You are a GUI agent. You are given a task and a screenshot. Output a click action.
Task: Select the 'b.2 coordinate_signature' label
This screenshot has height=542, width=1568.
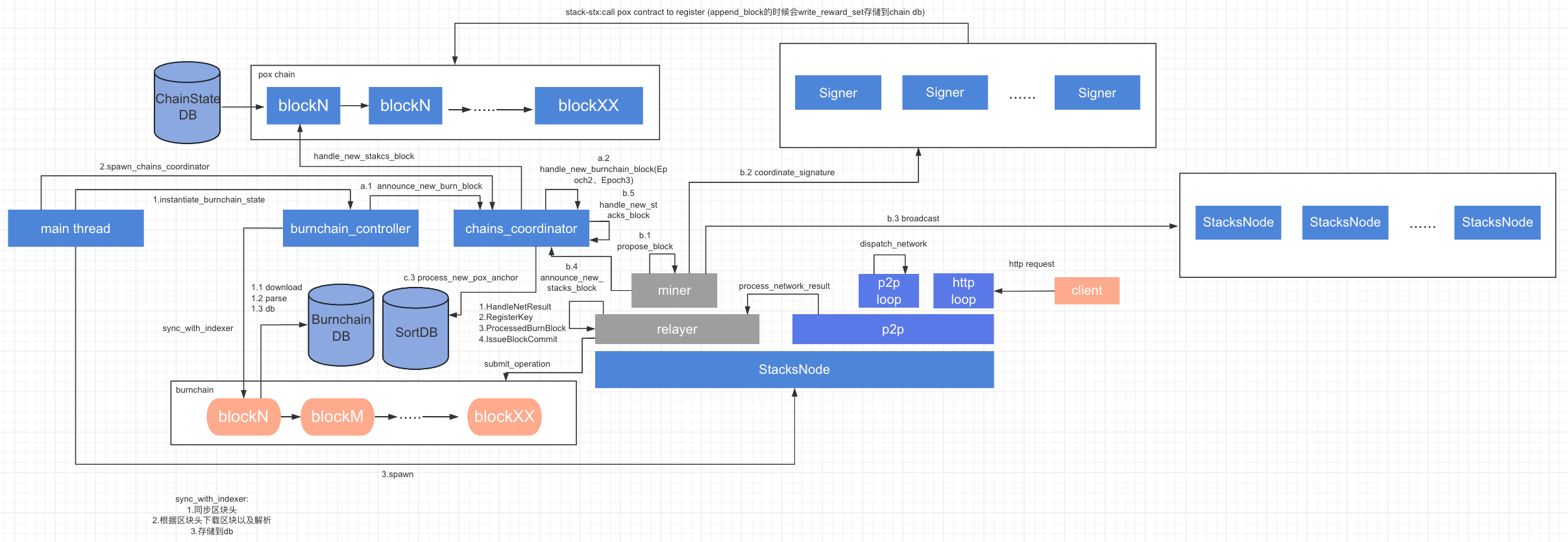(x=787, y=173)
